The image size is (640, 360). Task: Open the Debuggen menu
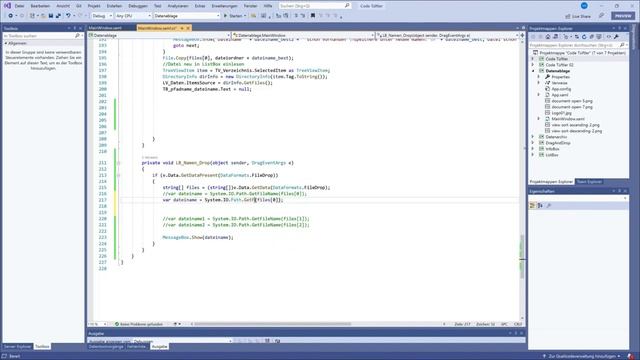(x=138, y=6)
